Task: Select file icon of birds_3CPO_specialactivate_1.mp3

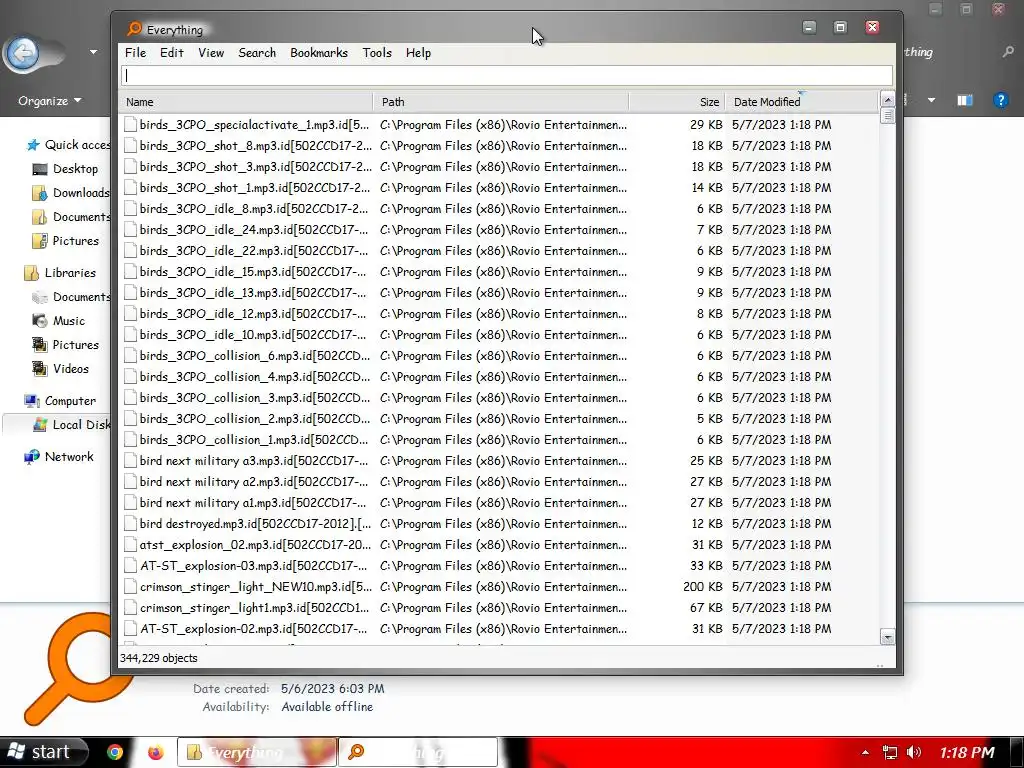Action: (130, 125)
